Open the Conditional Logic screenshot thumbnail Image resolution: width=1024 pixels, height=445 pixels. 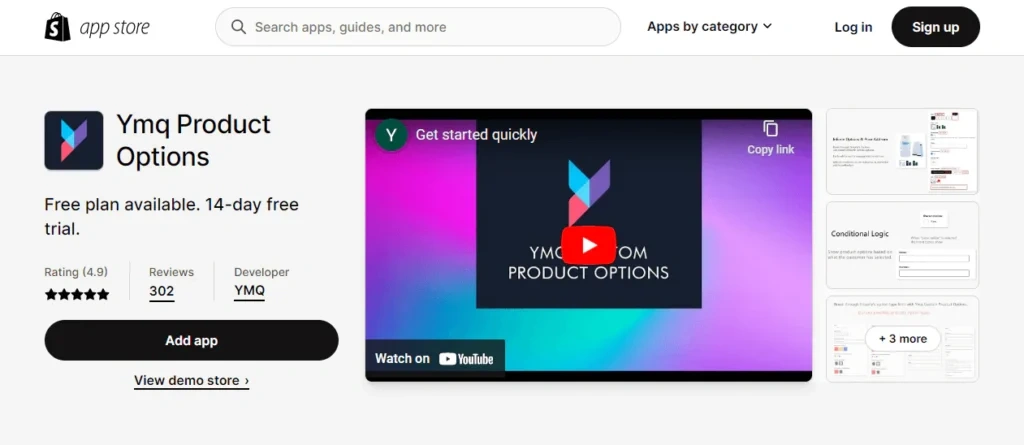pyautogui.click(x=902, y=245)
